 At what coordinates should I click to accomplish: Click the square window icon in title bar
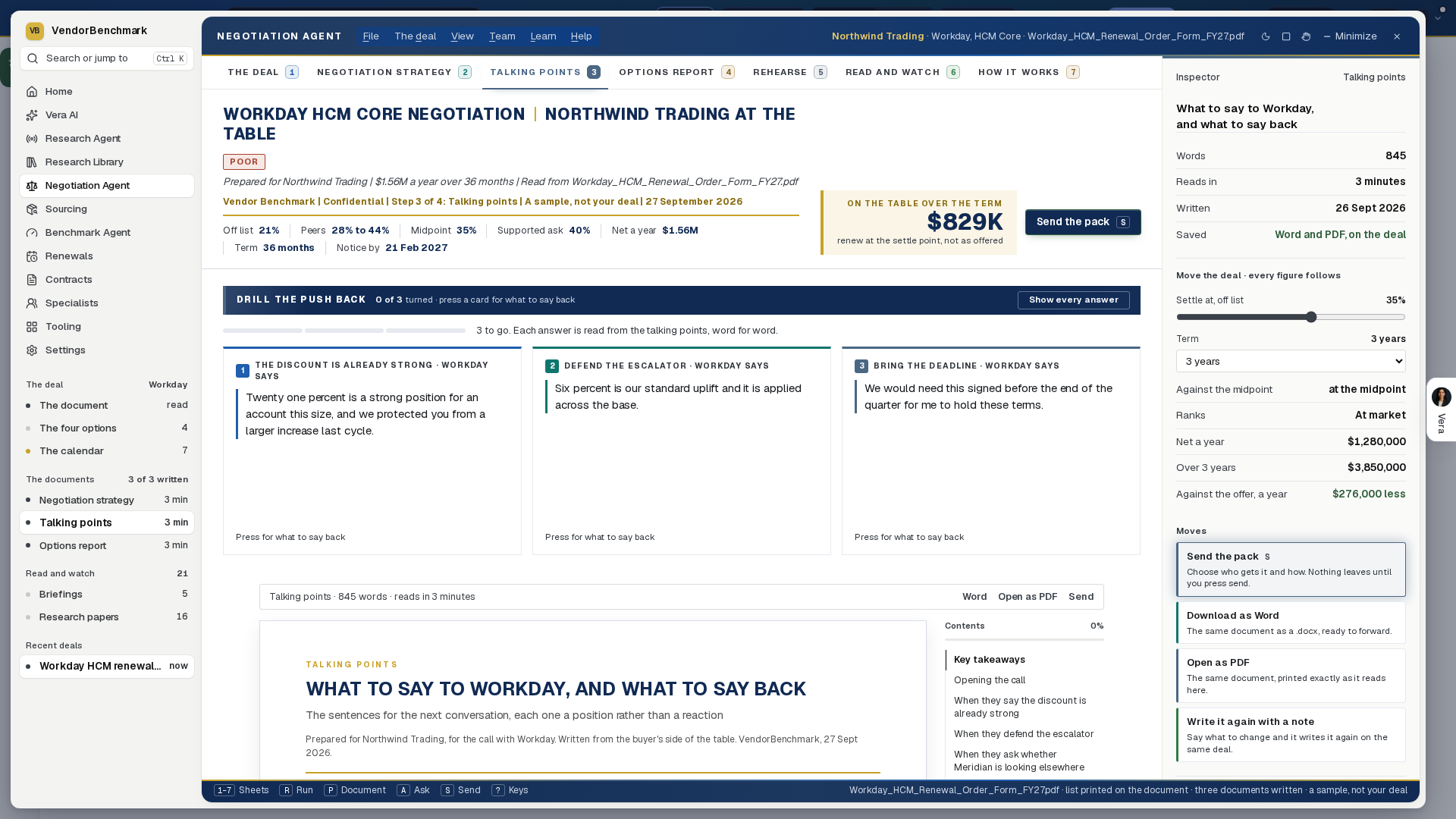[1286, 36]
